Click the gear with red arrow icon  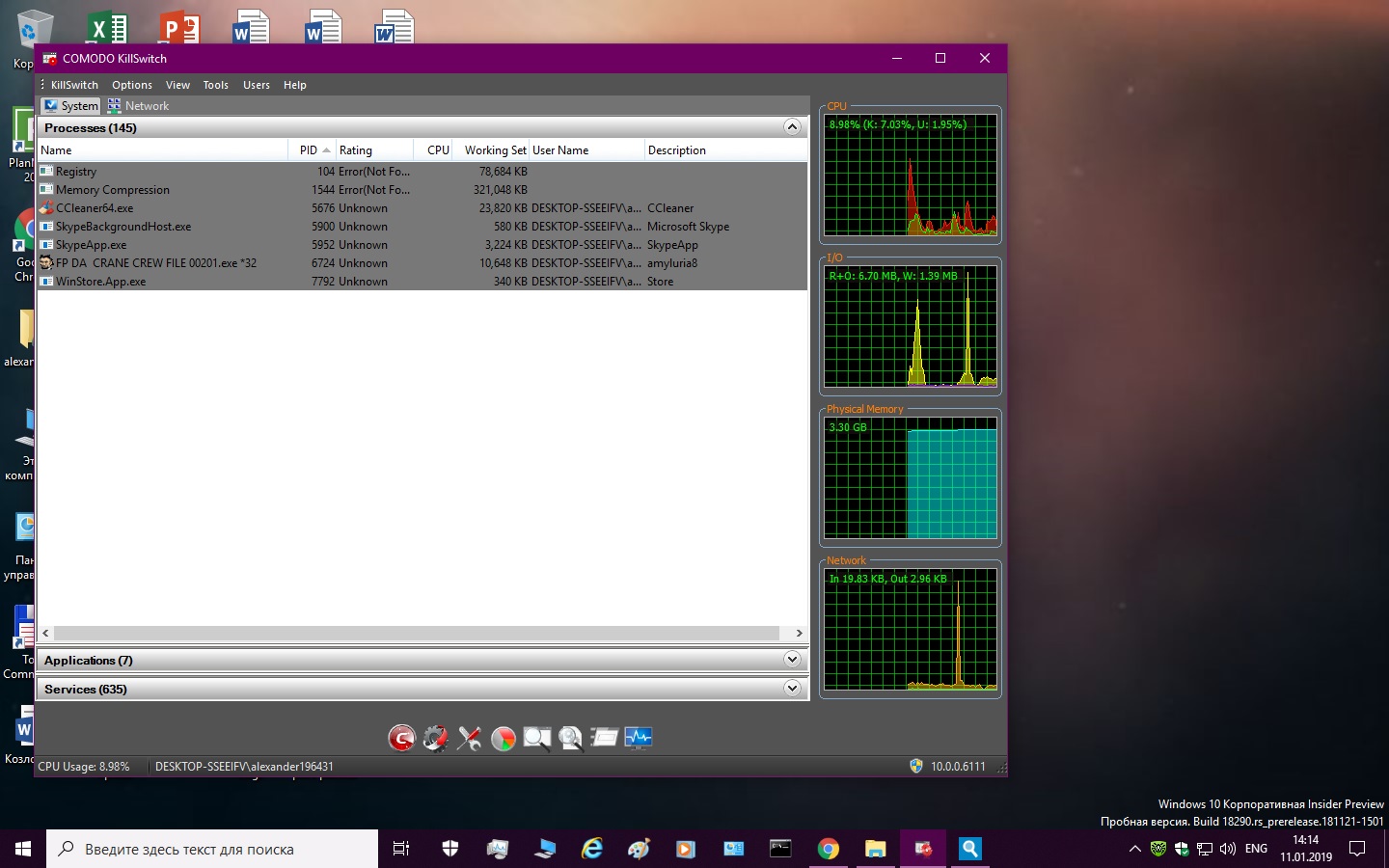point(435,738)
